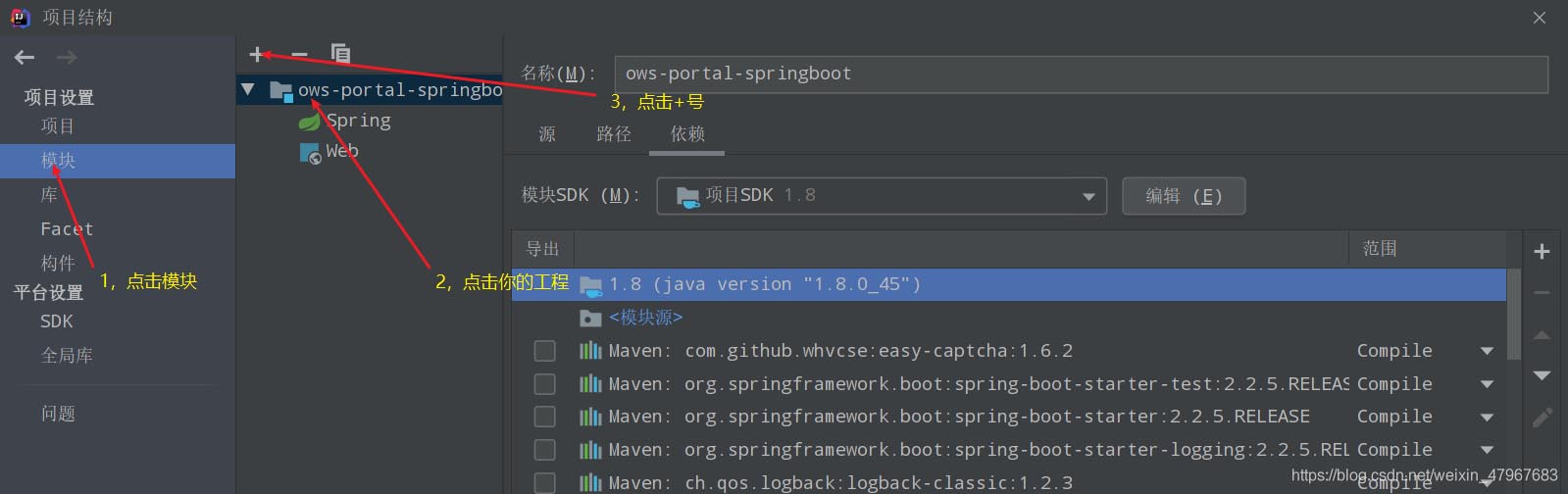Switch to the 路径 tab
The height and width of the screenshot is (494, 1568).
[614, 134]
